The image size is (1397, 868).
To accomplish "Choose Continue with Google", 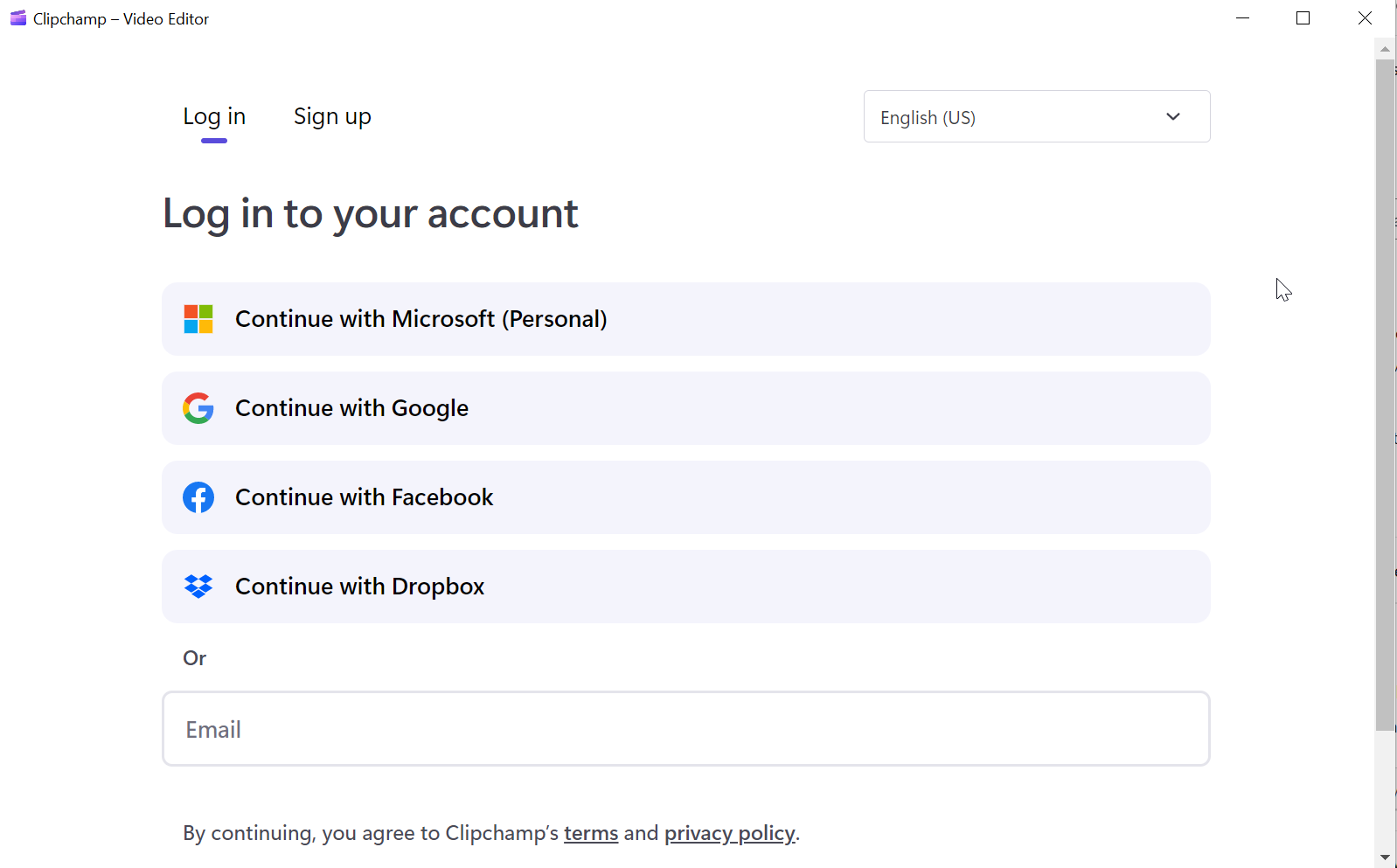I will tap(685, 408).
